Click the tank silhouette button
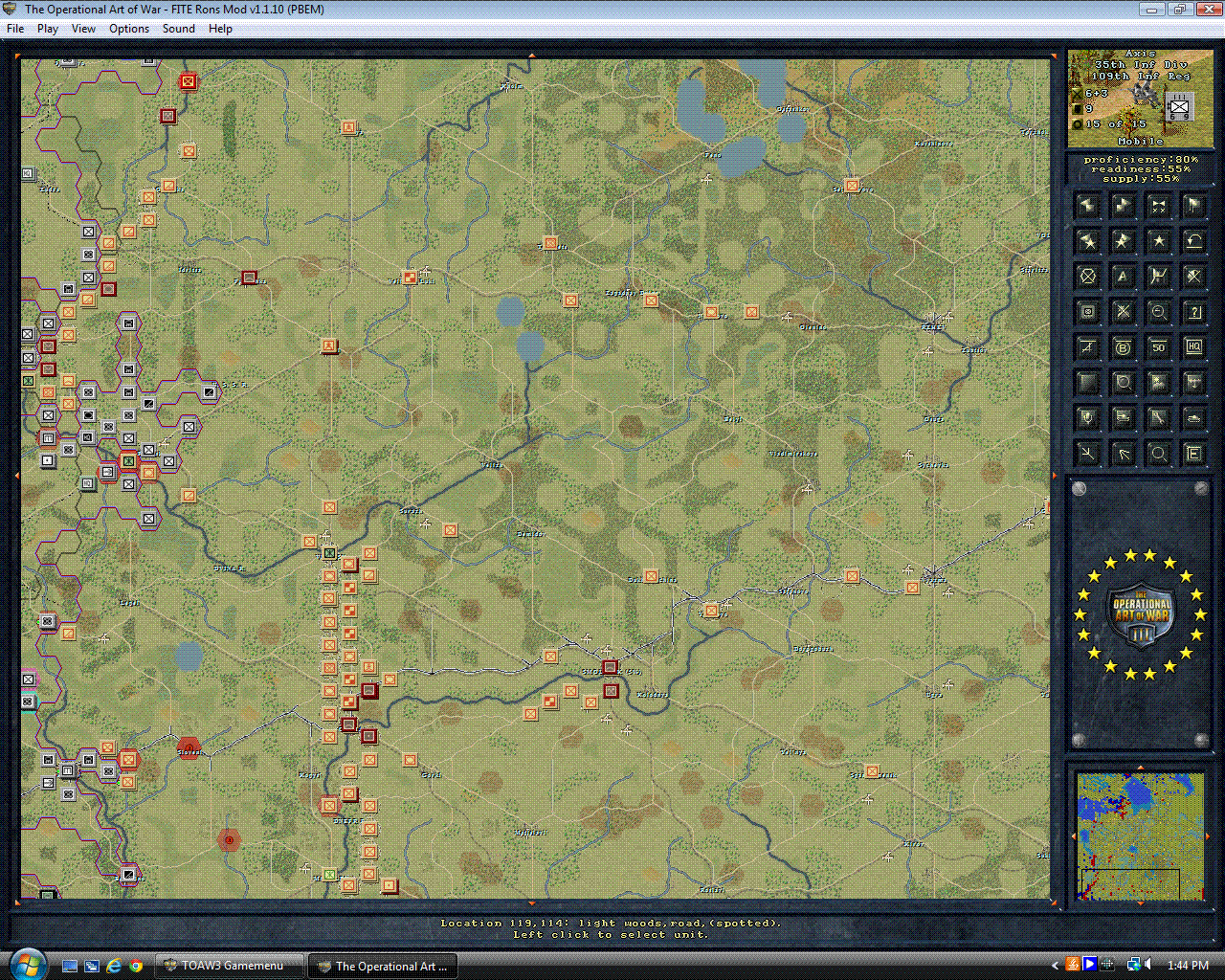The width and height of the screenshot is (1225, 980). click(1193, 418)
